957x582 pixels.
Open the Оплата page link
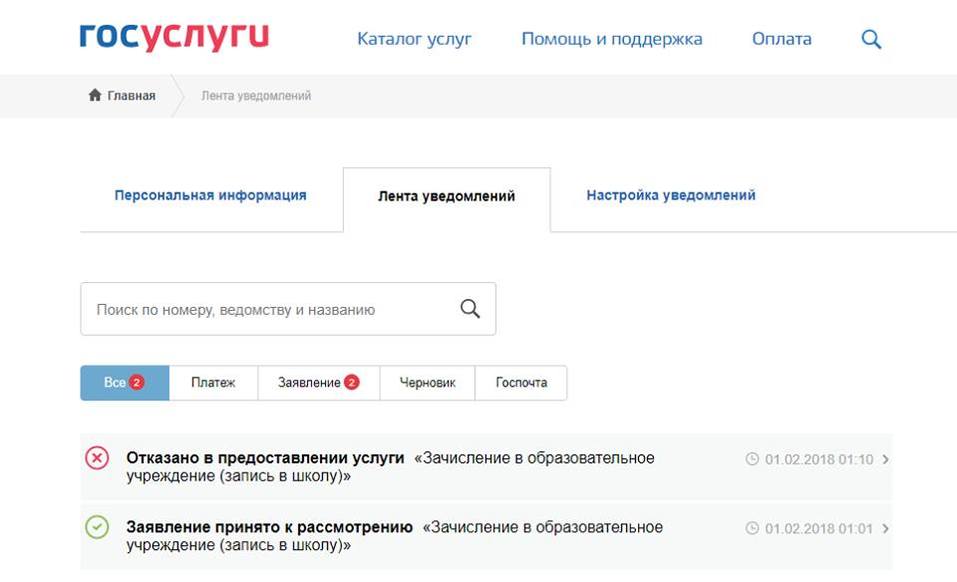781,40
